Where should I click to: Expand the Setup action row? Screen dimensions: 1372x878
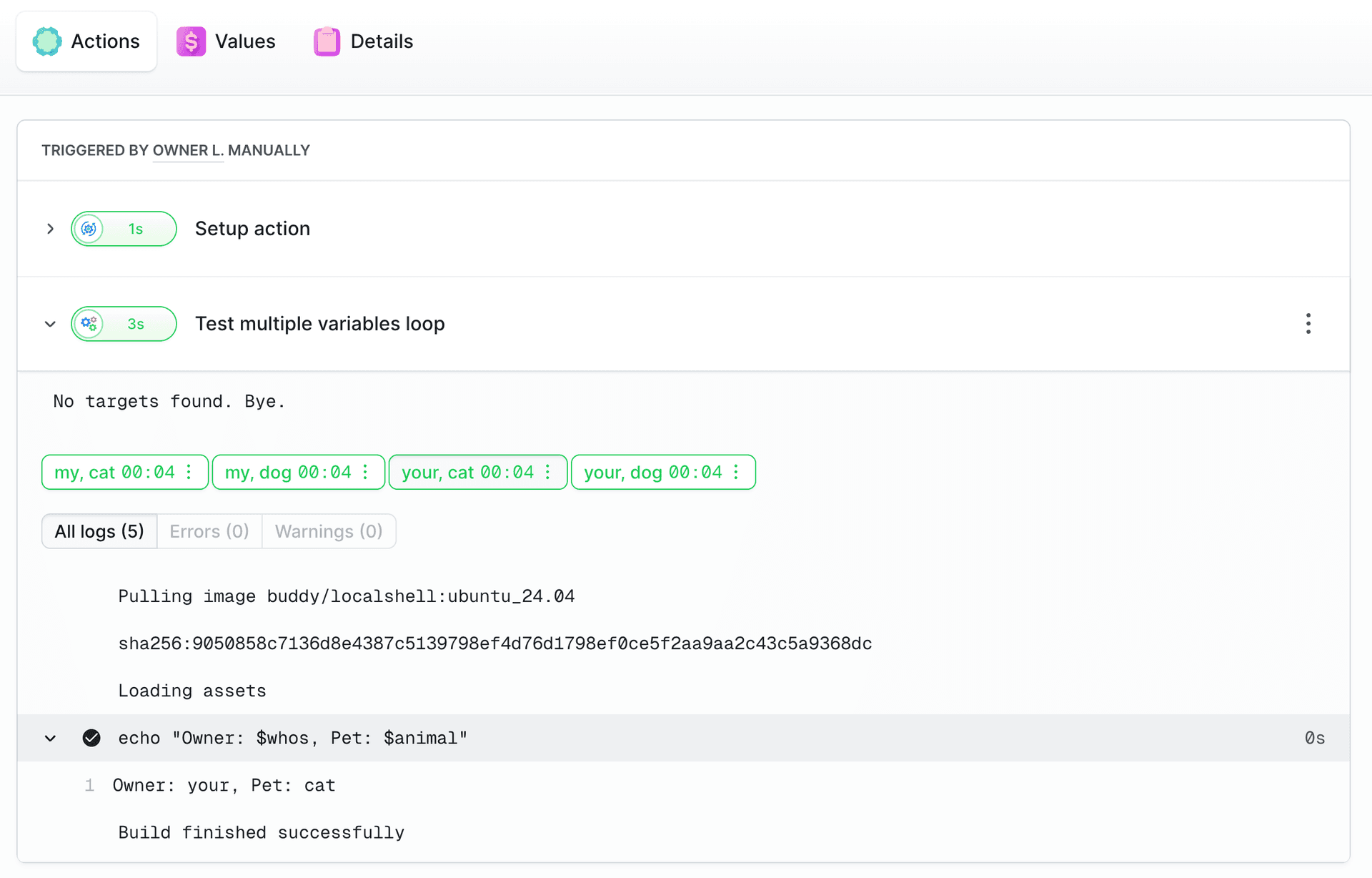click(x=50, y=229)
